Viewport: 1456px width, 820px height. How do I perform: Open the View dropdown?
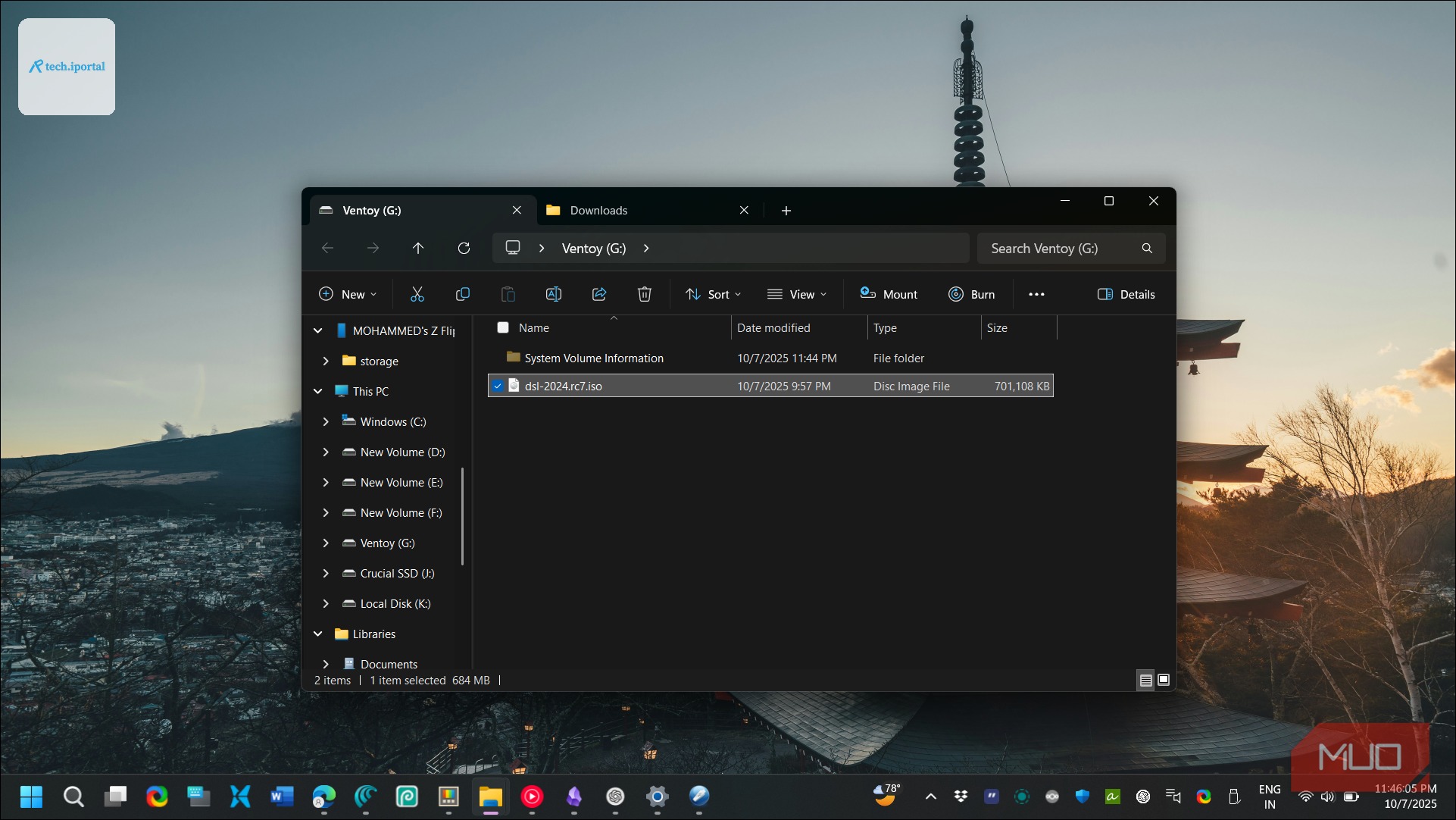pyautogui.click(x=797, y=294)
